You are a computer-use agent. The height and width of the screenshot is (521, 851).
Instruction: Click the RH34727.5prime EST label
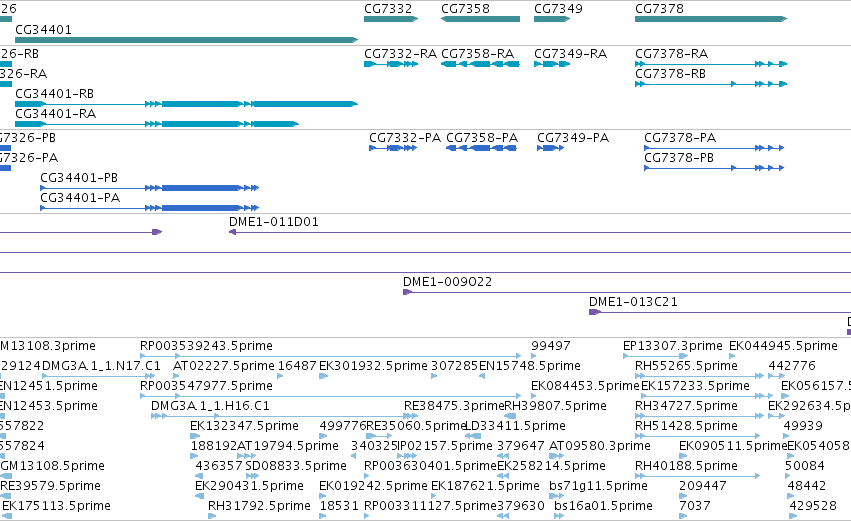tap(686, 406)
